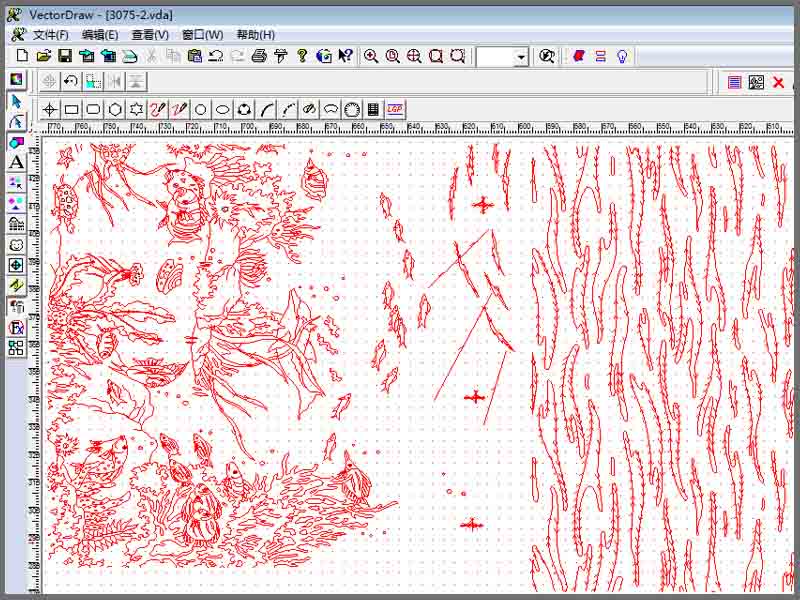This screenshot has height=600, width=800.
Task: Click the Paste clipboard icon
Action: coord(194,56)
